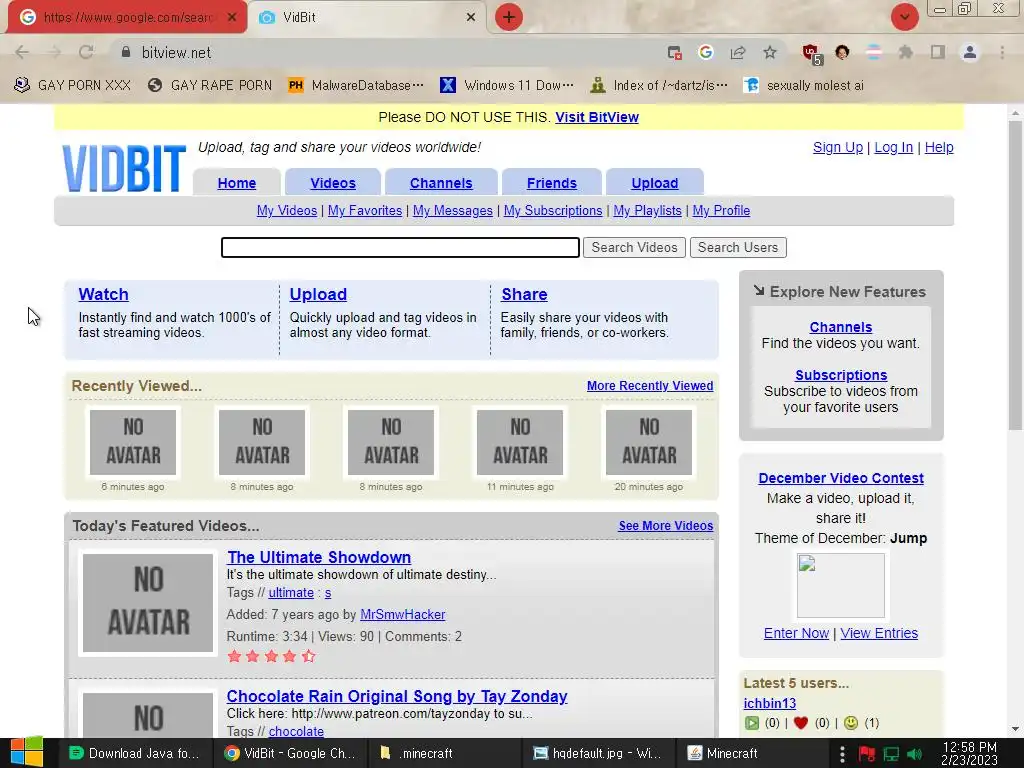Close the VidBit browser tab
This screenshot has height=768, width=1024.
(471, 18)
